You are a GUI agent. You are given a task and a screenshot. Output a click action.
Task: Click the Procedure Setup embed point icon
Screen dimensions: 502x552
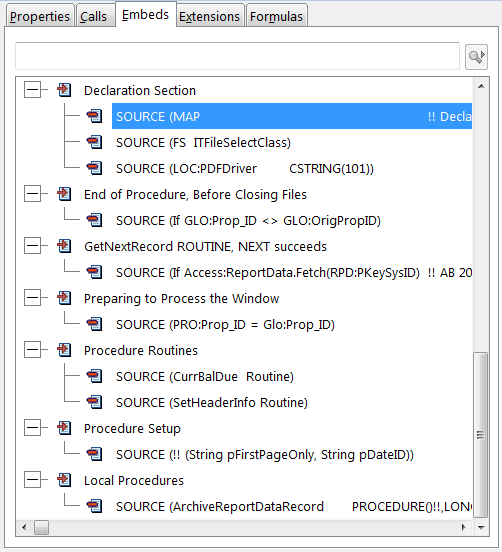pos(64,428)
